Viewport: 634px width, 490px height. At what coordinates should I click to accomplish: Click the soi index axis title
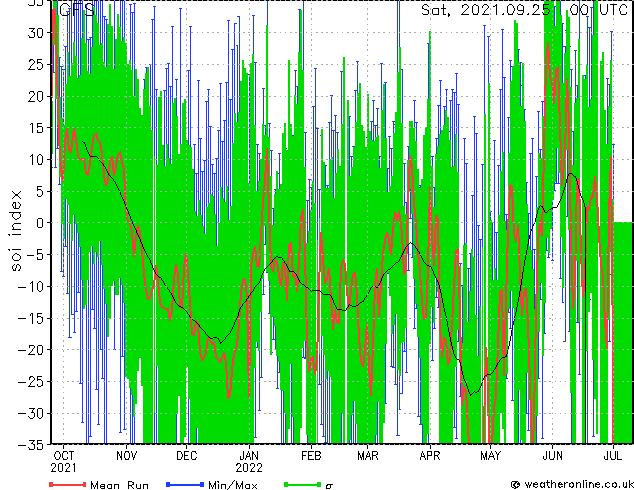(16, 231)
